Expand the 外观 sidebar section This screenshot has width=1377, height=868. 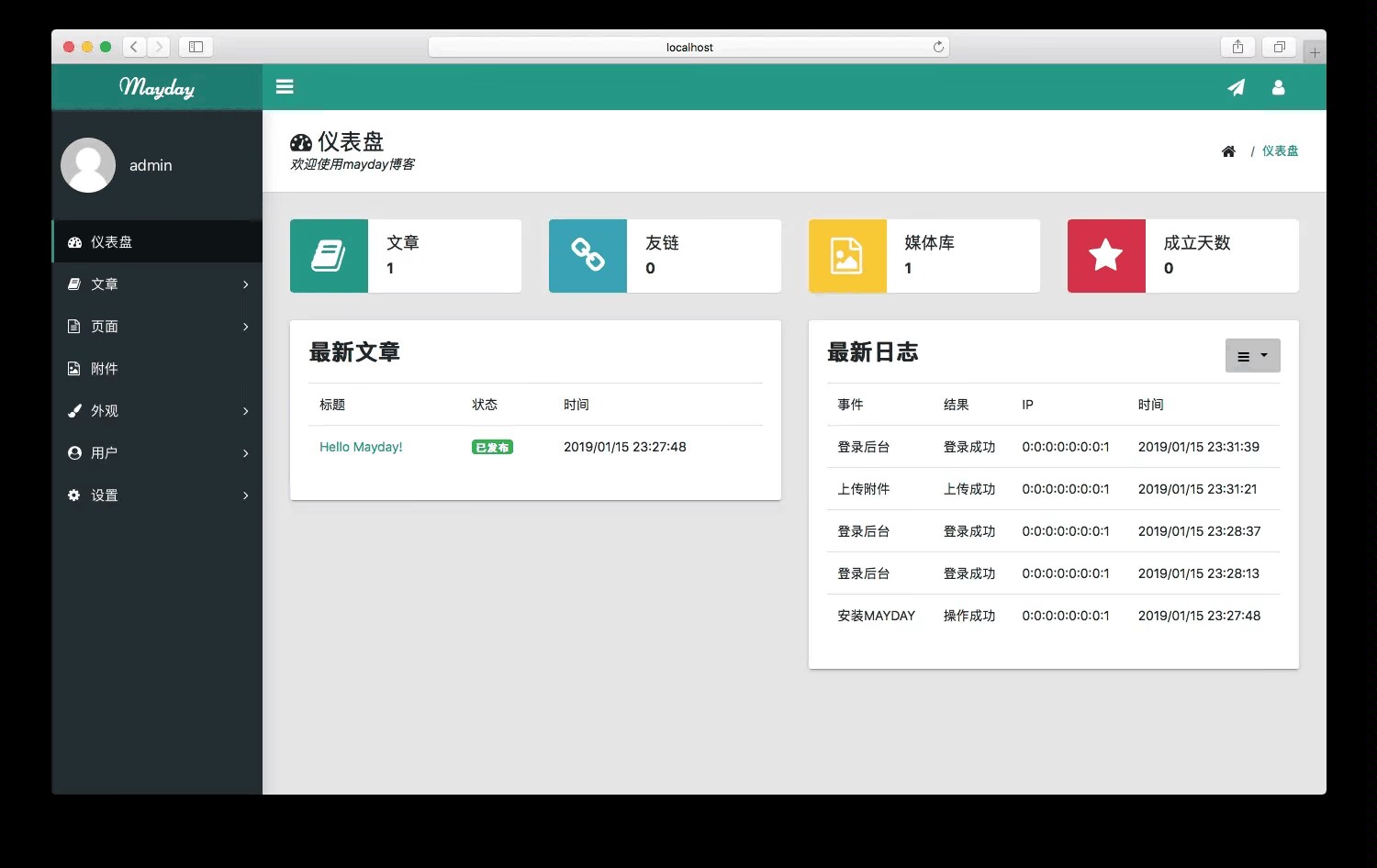pos(157,410)
